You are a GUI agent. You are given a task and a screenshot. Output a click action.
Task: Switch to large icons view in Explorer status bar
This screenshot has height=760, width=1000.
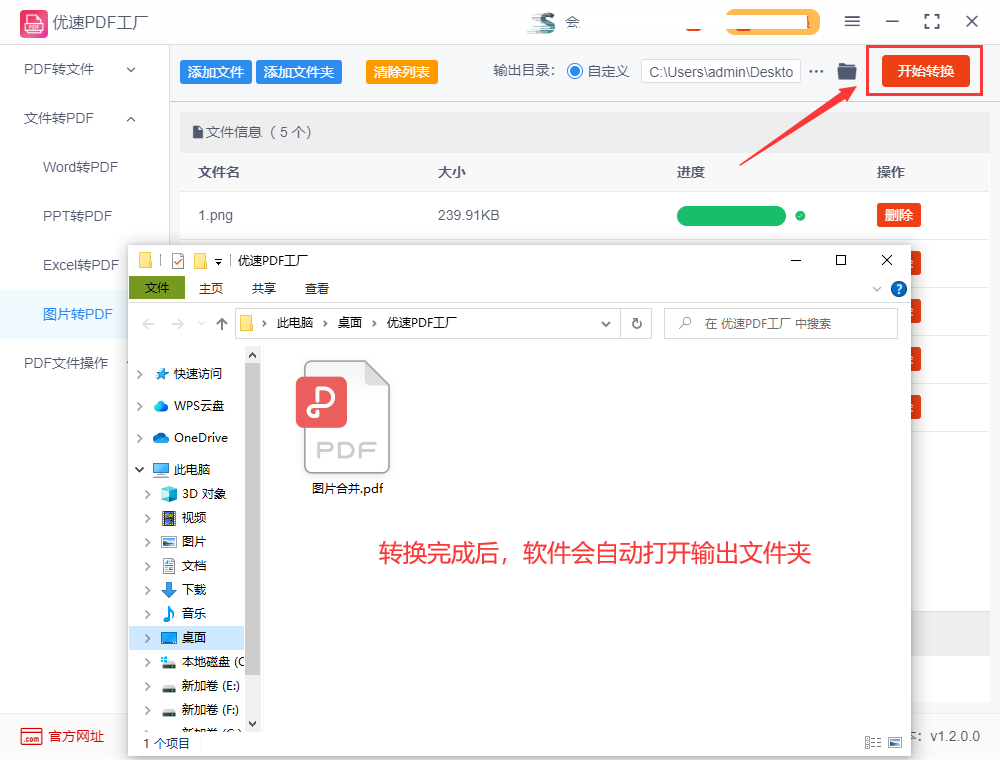895,742
